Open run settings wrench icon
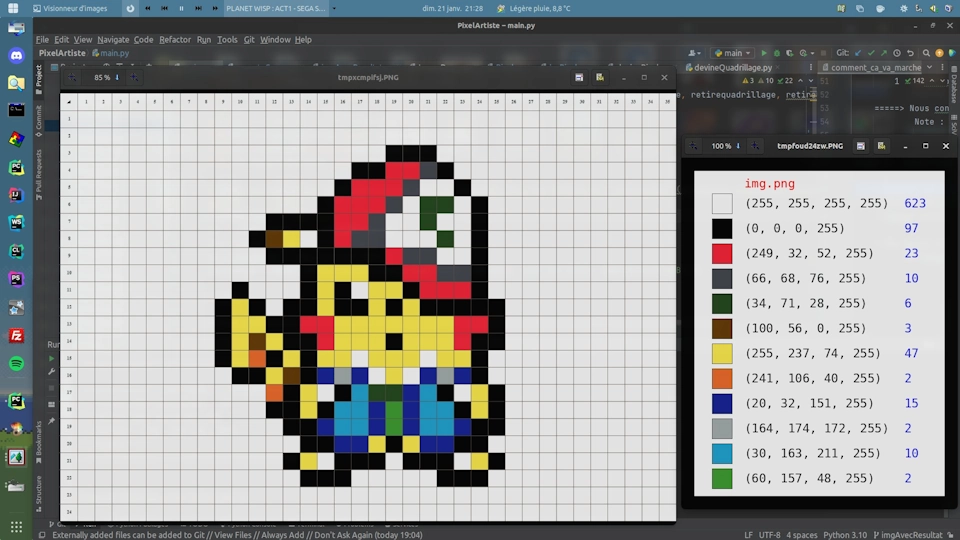960x540 pixels. [51, 372]
